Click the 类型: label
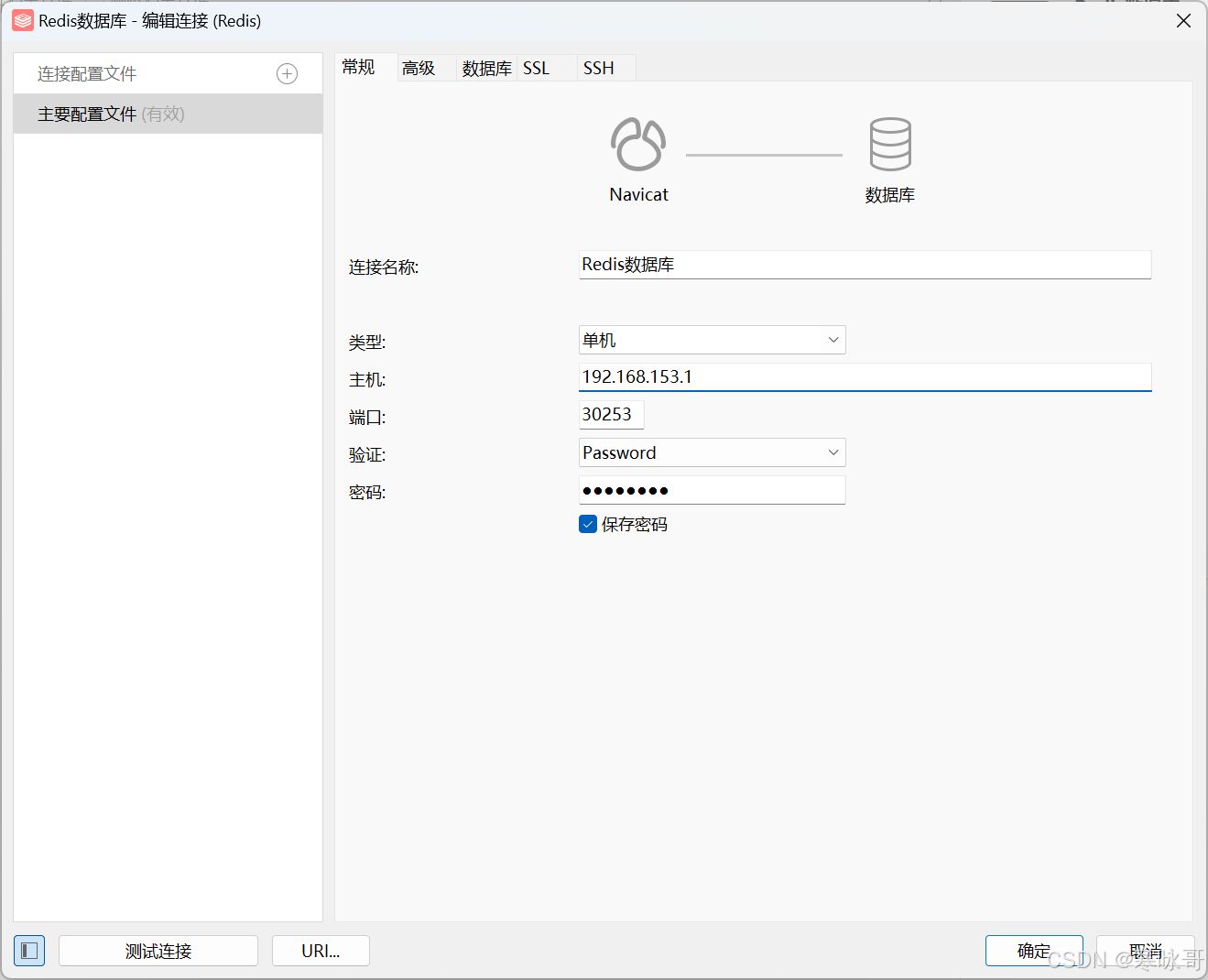The width and height of the screenshot is (1208, 980). pyautogui.click(x=367, y=342)
